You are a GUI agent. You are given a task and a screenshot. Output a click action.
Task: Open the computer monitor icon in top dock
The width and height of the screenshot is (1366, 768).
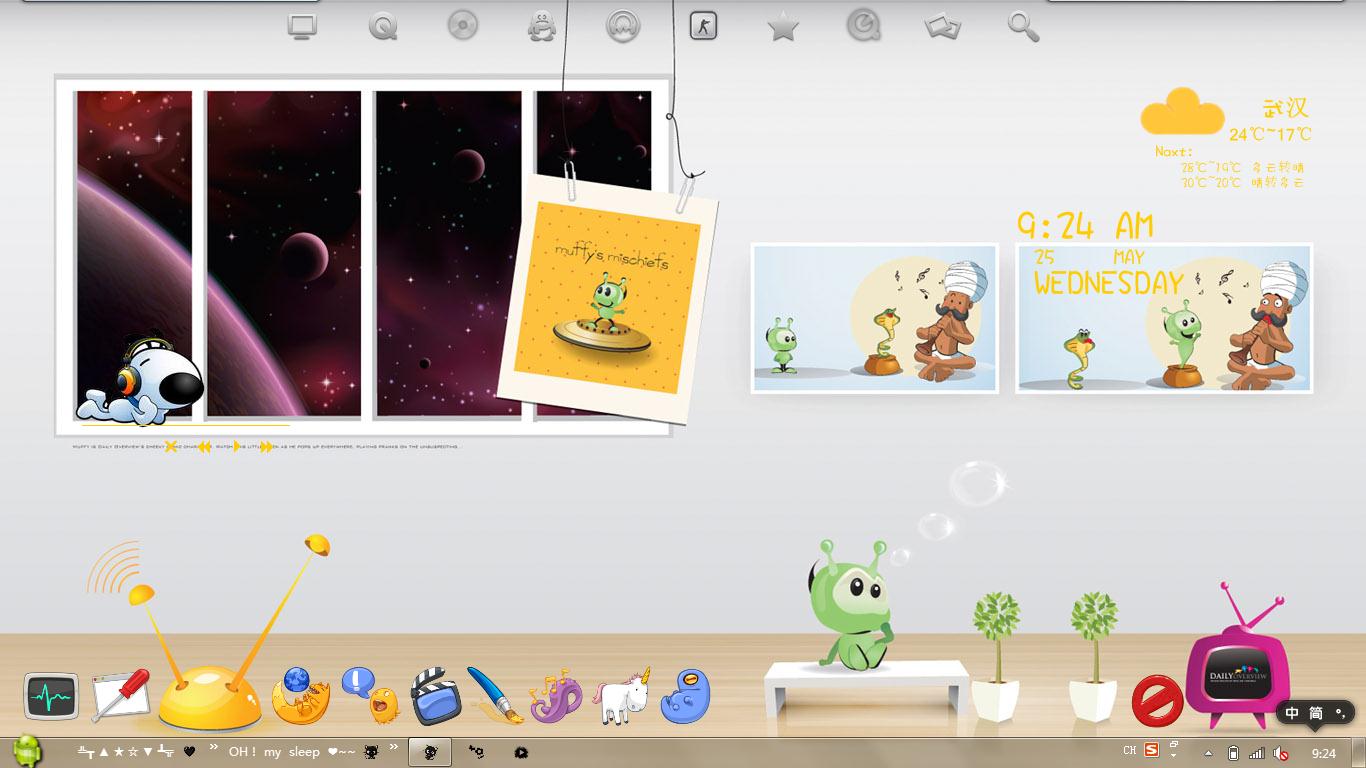(x=302, y=26)
